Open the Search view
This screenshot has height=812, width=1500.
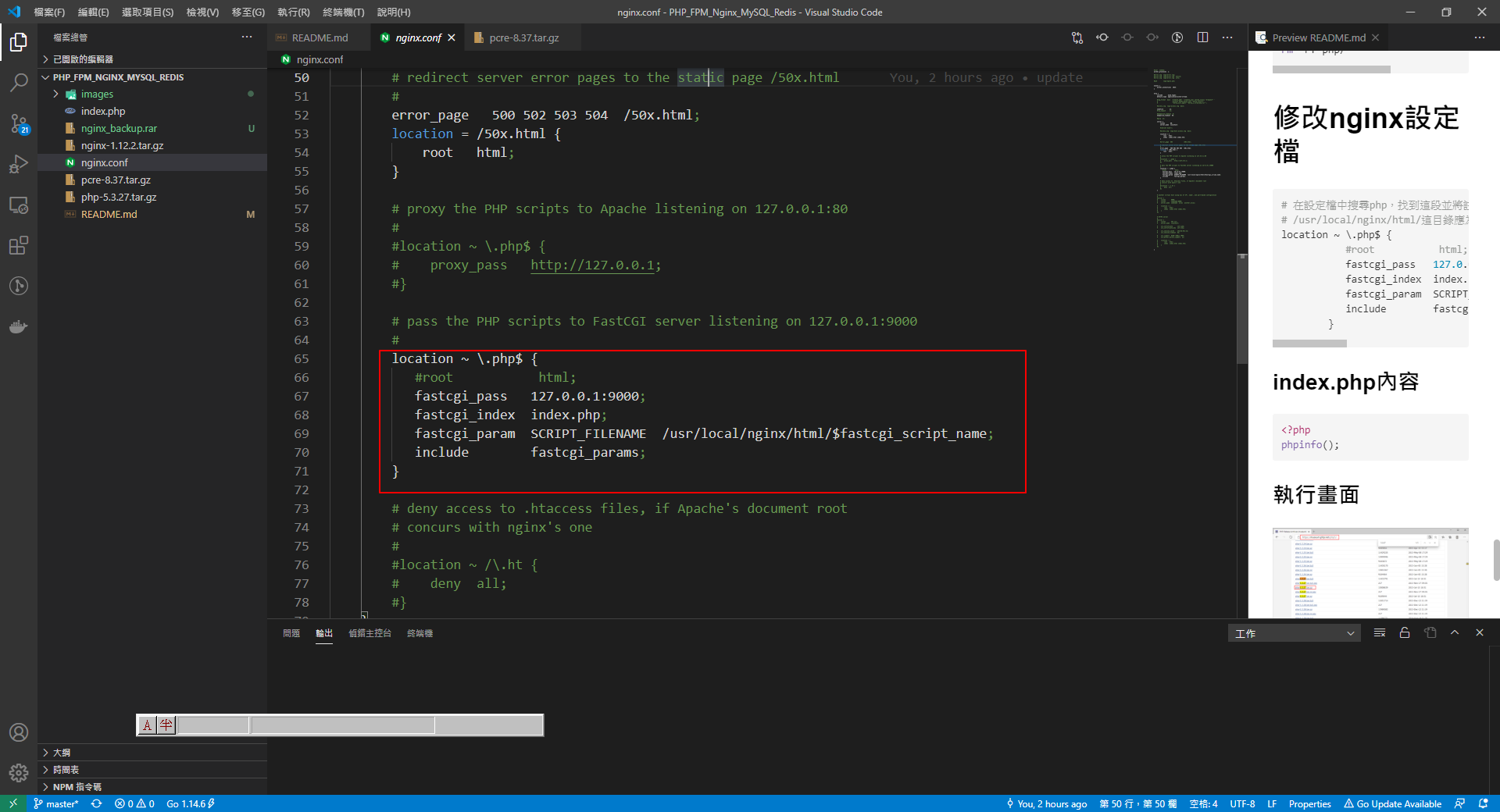point(19,82)
